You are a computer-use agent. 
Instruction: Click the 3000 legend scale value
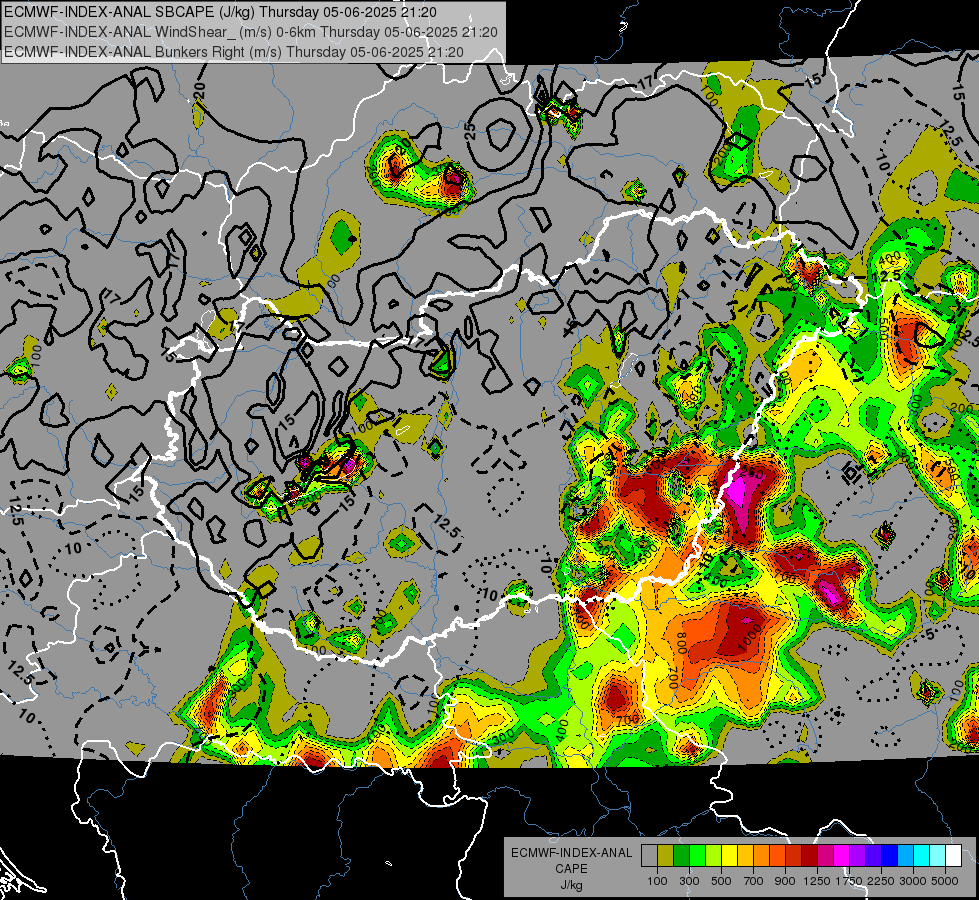click(913, 881)
